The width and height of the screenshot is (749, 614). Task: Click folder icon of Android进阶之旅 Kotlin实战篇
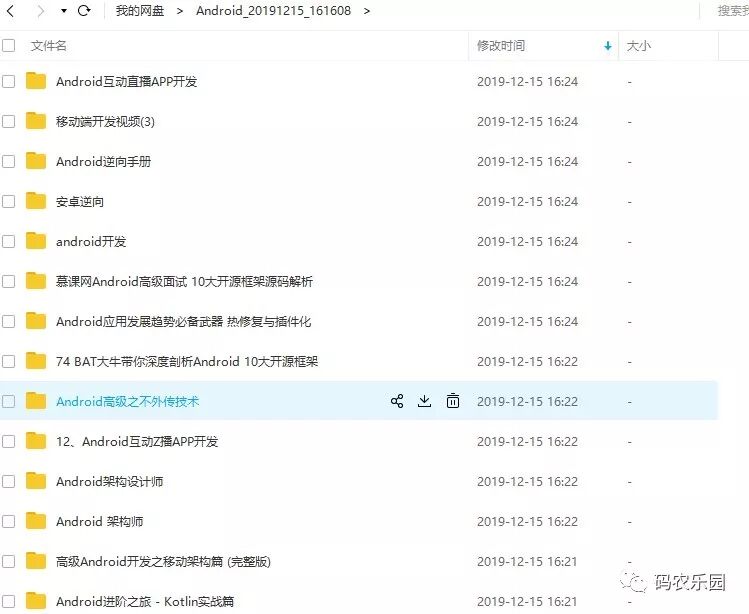pyautogui.click(x=36, y=601)
